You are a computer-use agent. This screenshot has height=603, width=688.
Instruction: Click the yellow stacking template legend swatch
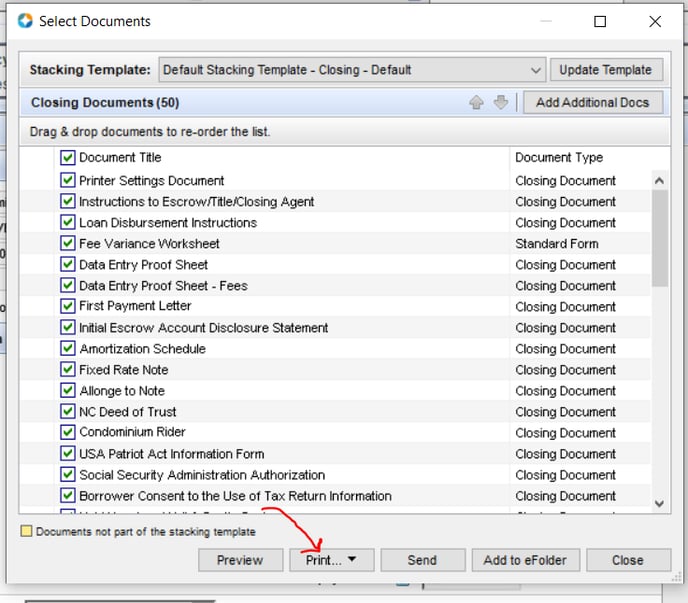click(26, 531)
